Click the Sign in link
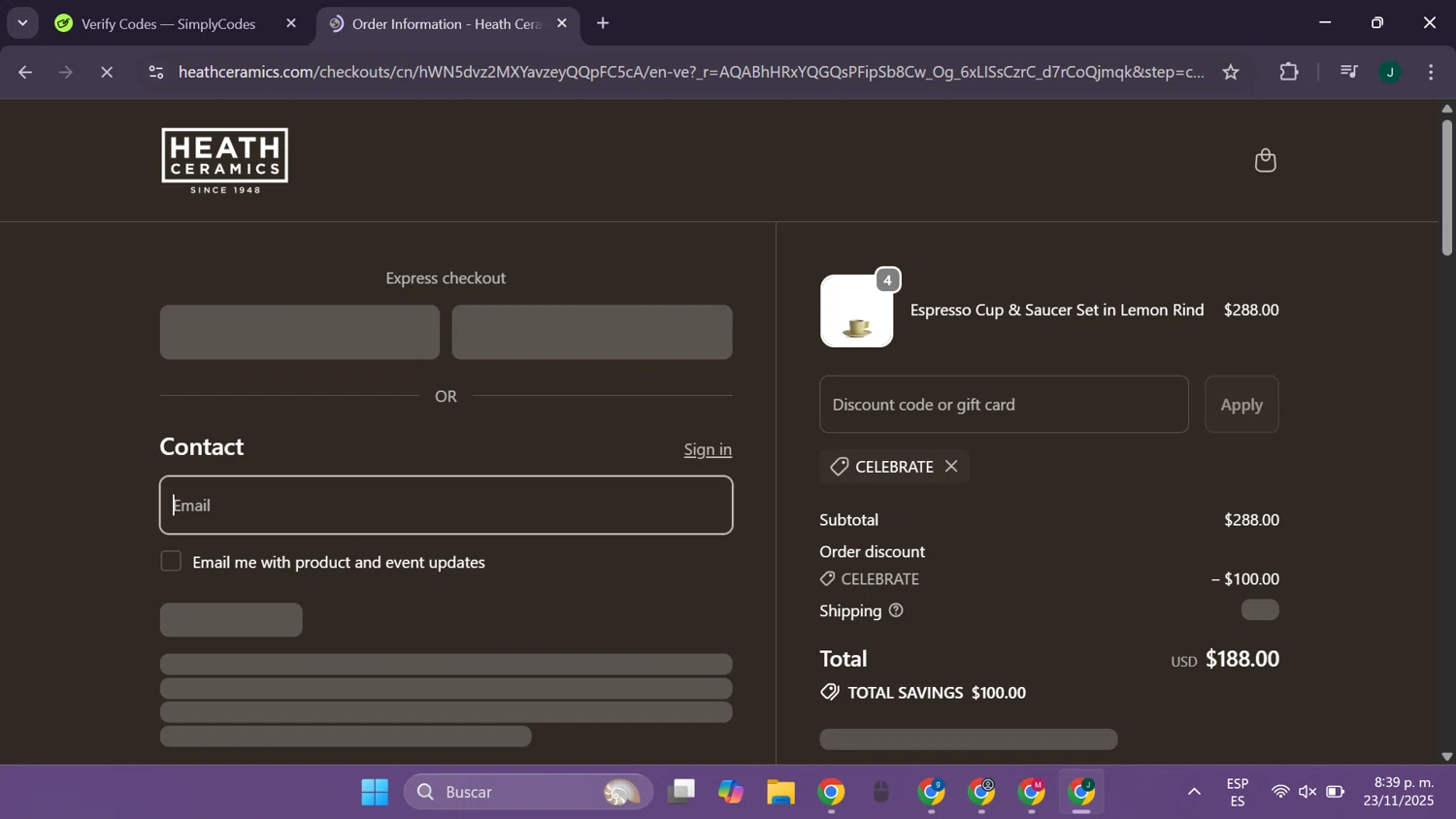Screen dimensions: 1456x819 (x=708, y=449)
